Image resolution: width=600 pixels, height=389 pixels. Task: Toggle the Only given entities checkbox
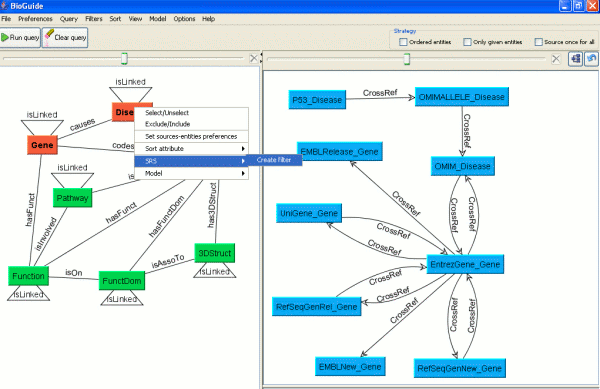click(x=467, y=42)
